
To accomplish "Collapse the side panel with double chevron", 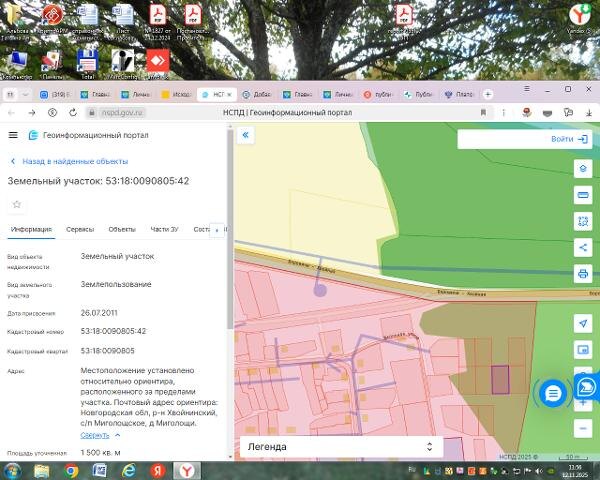I will tap(245, 135).
